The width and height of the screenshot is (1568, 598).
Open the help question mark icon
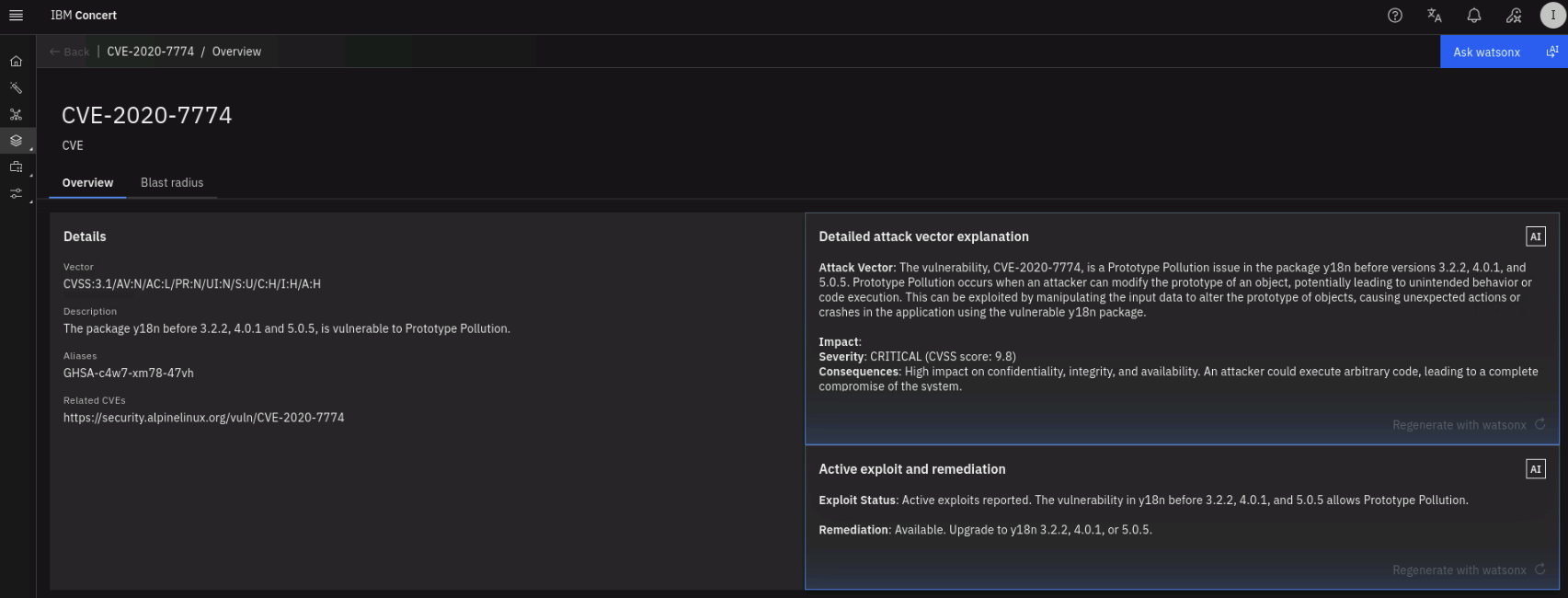point(1395,16)
